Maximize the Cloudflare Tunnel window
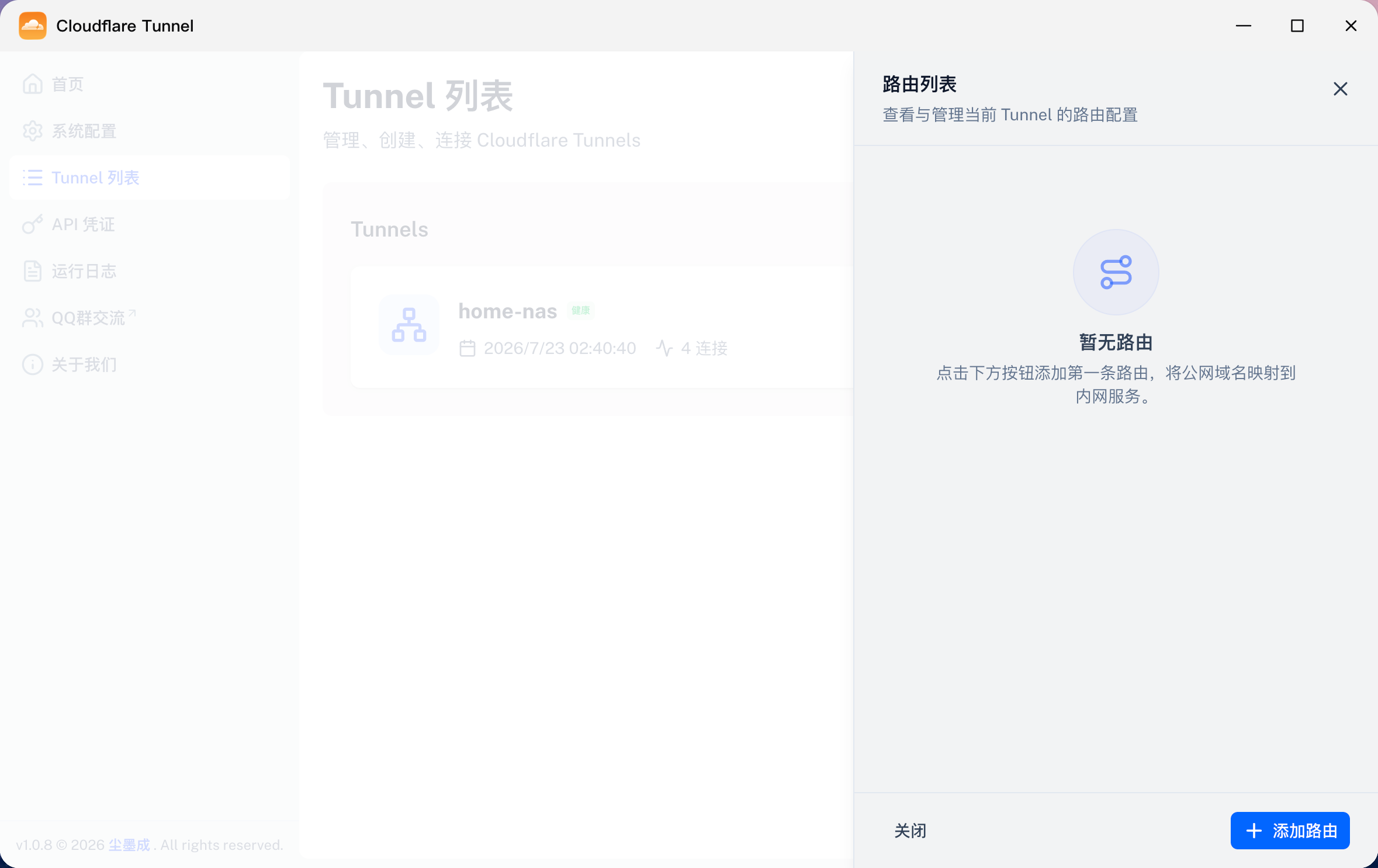 point(1297,26)
